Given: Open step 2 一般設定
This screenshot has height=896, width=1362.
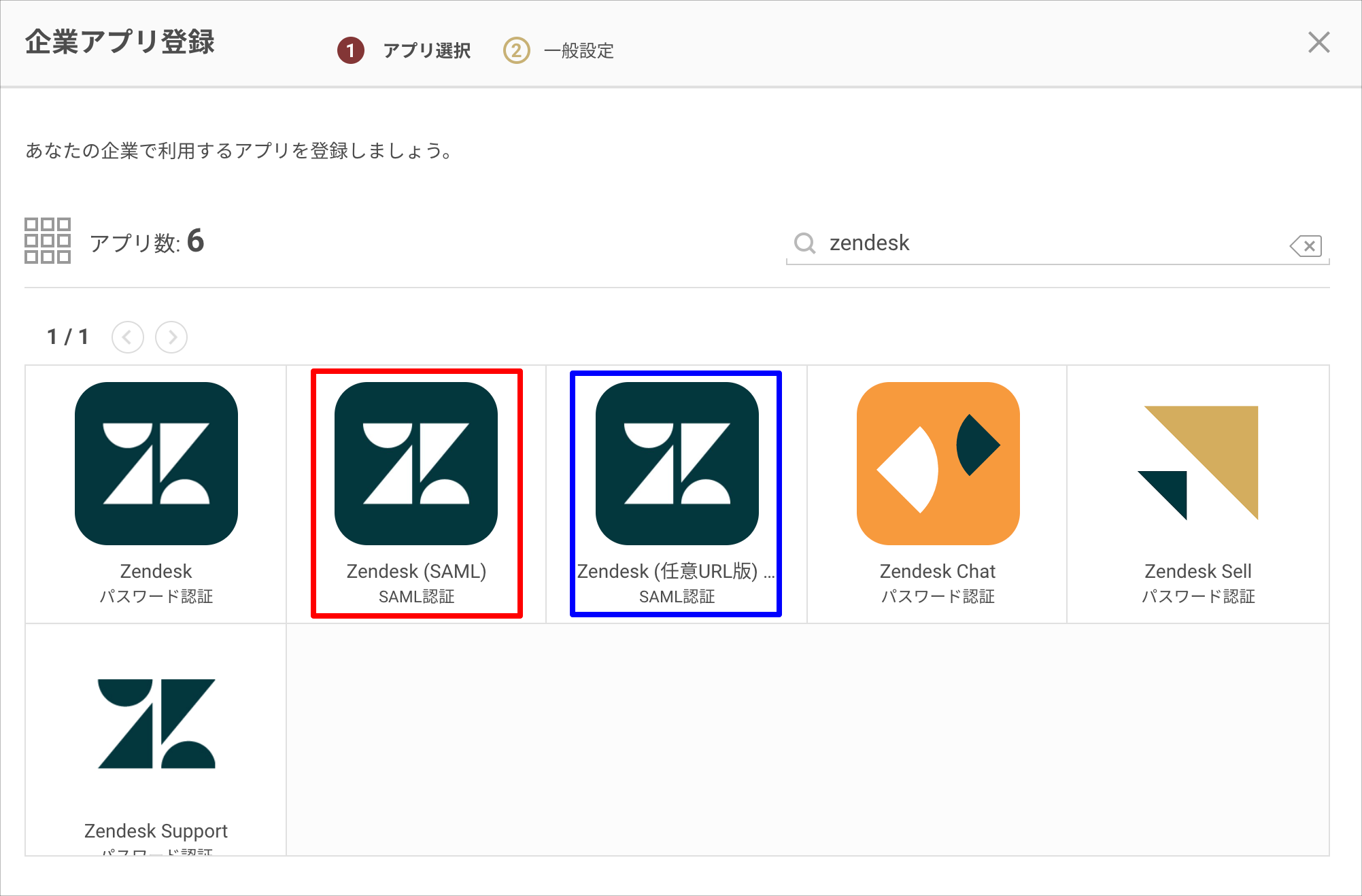Looking at the screenshot, I should (x=558, y=50).
